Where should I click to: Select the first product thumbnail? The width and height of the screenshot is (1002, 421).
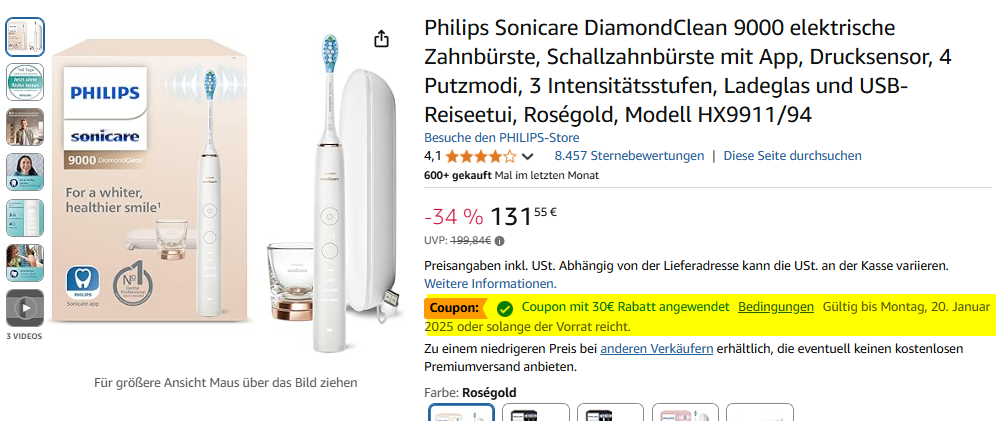[x=25, y=36]
